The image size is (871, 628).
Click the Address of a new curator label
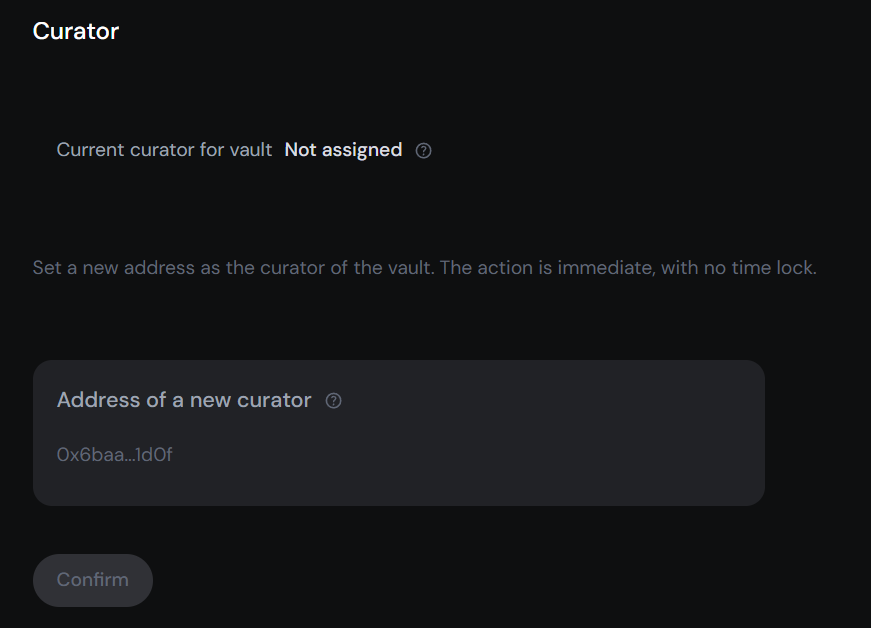tap(182, 399)
